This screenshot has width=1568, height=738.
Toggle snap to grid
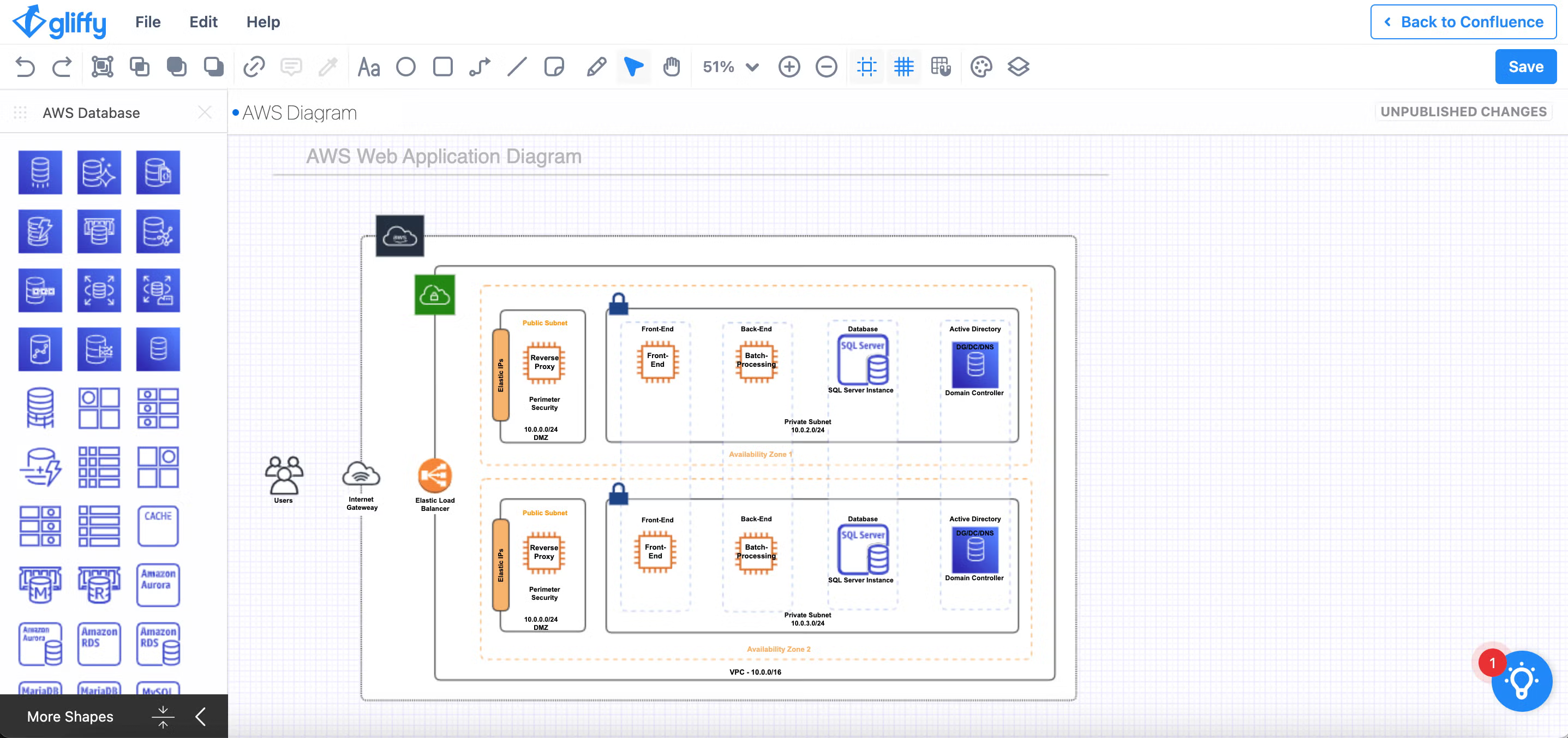(941, 67)
